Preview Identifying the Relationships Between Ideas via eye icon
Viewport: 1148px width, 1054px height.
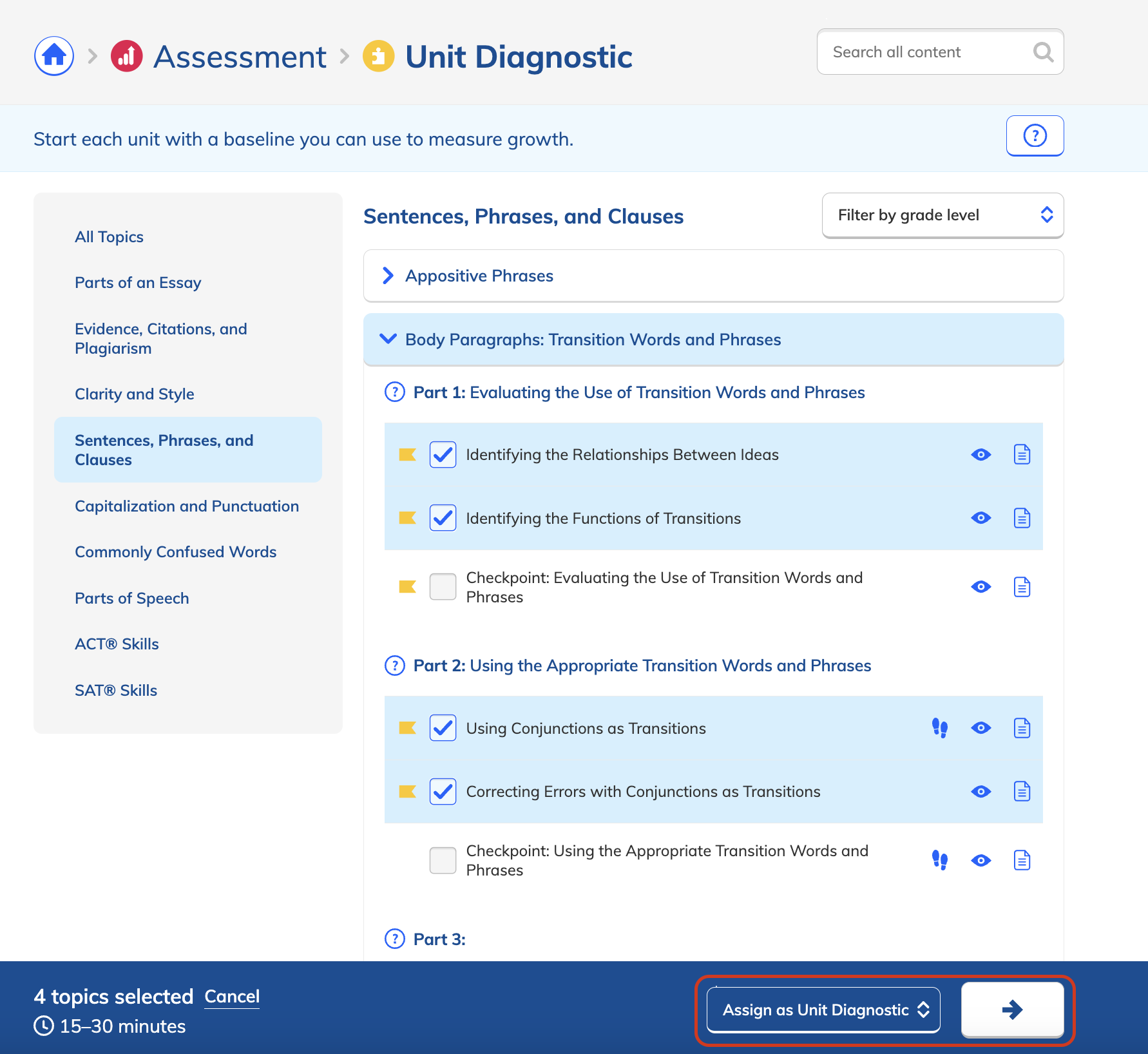pos(981,455)
